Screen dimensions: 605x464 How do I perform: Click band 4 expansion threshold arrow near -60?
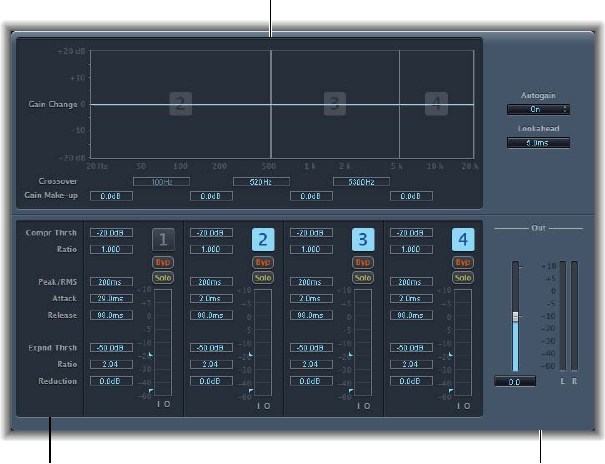451,391
